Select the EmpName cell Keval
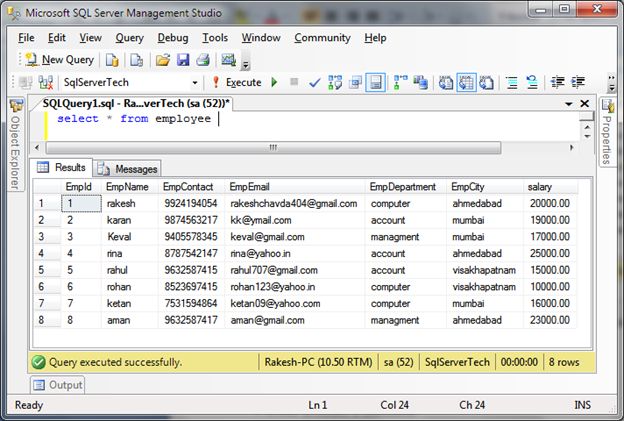 pos(129,237)
